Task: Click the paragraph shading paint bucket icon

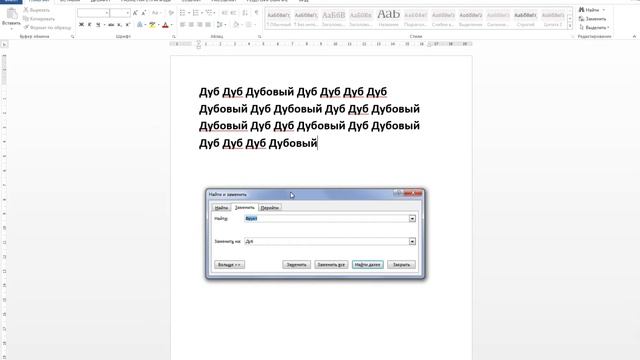Action: [236, 25]
